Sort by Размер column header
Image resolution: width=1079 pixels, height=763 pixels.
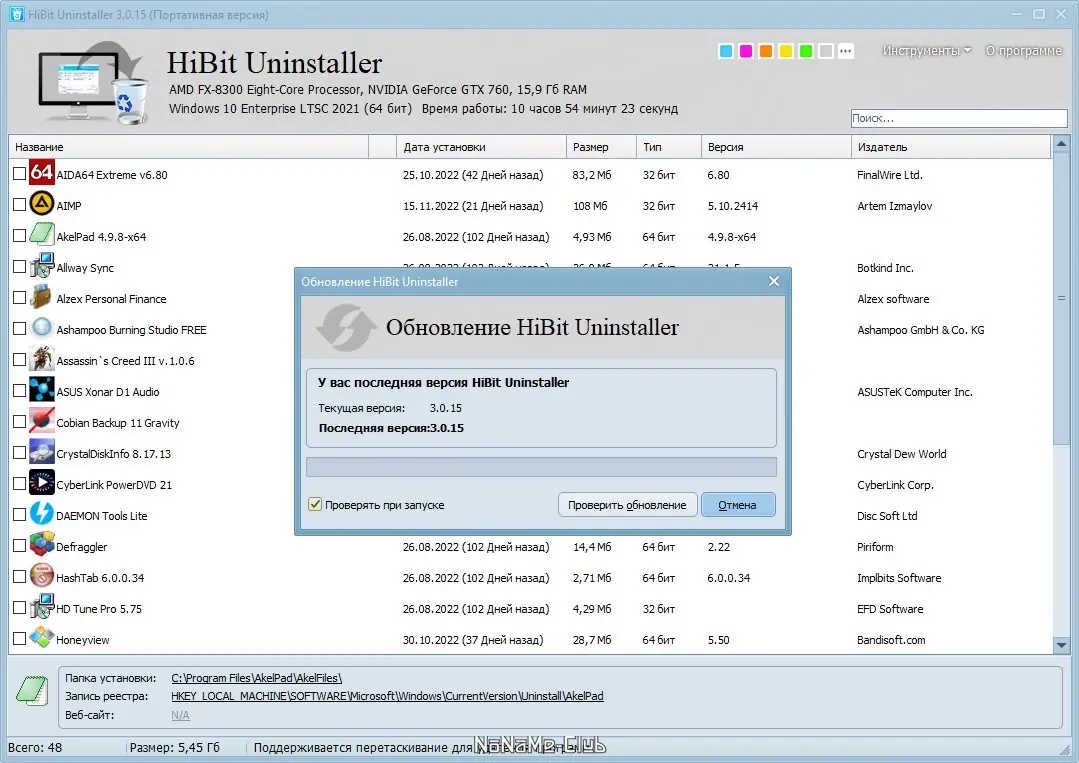click(601, 147)
